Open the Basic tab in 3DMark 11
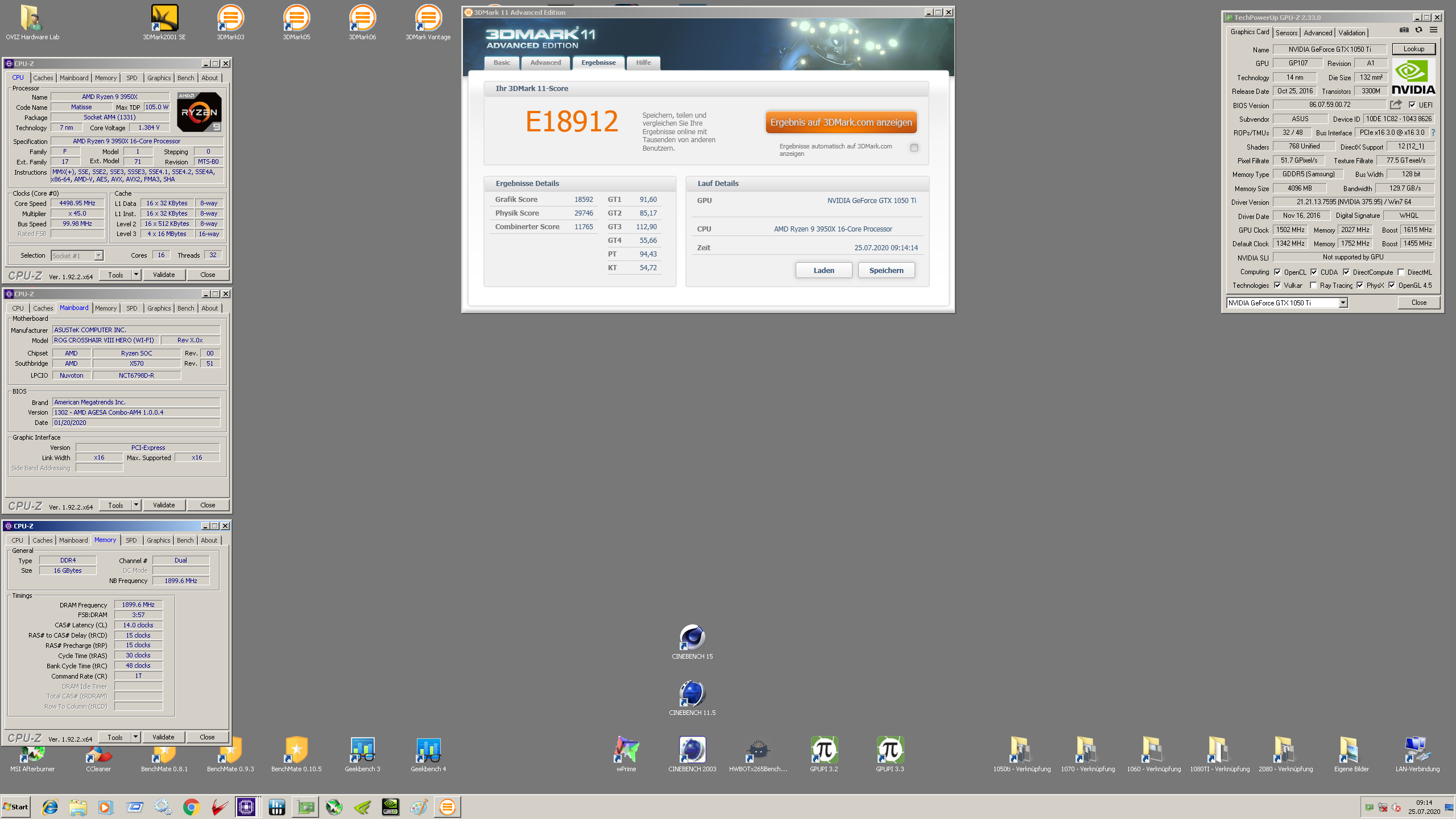The width and height of the screenshot is (1456, 819). click(x=502, y=63)
